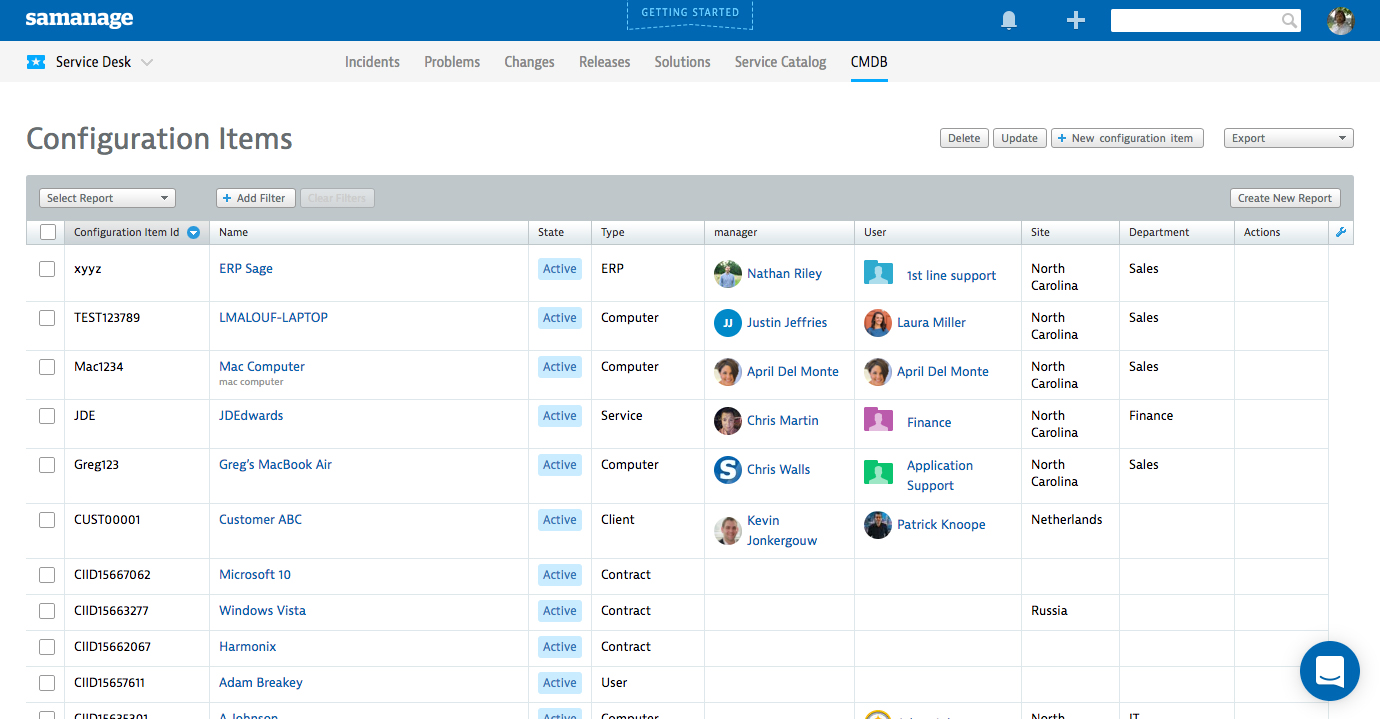This screenshot has height=719, width=1380.
Task: Click Chris Walls' S avatar
Action: point(728,470)
